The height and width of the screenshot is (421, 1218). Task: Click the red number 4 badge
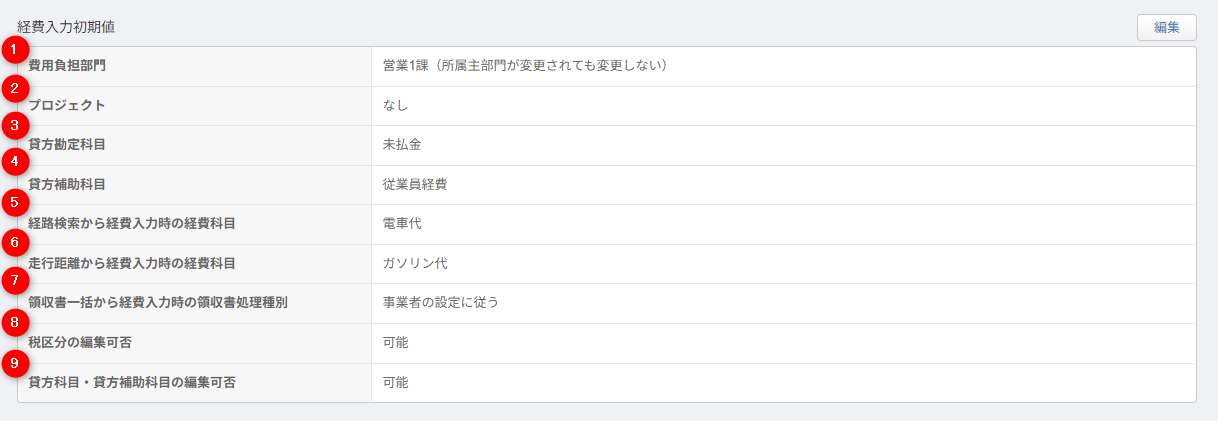[13, 160]
